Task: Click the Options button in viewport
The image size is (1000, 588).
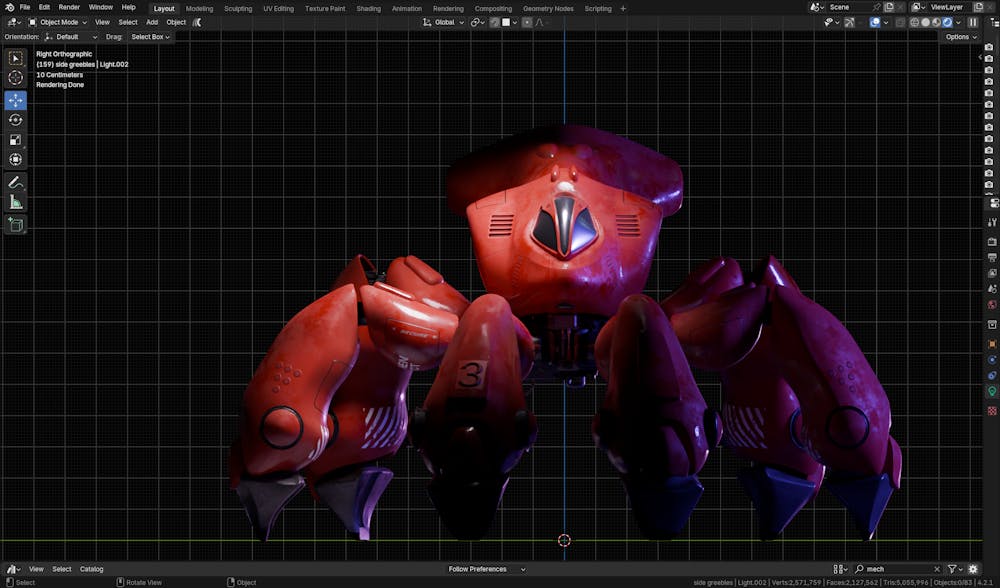Action: click(x=960, y=37)
